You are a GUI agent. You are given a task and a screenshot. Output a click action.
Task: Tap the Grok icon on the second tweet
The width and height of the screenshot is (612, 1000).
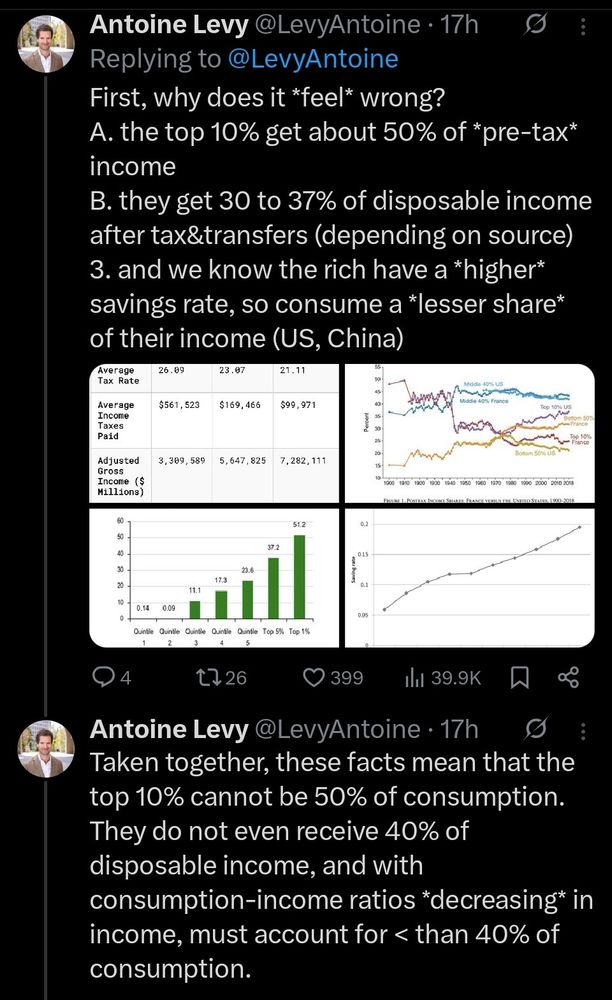(536, 729)
